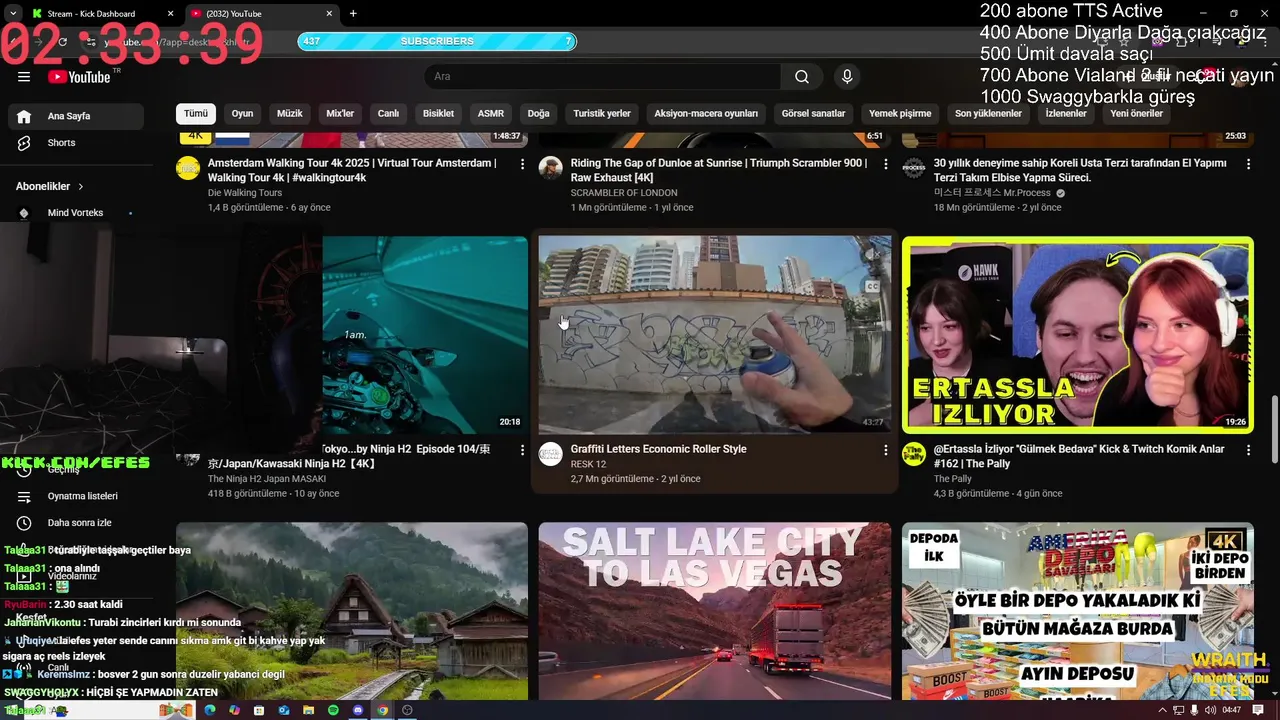Open OBS Studio from taskbar
The width and height of the screenshot is (1280, 720).
click(x=407, y=710)
